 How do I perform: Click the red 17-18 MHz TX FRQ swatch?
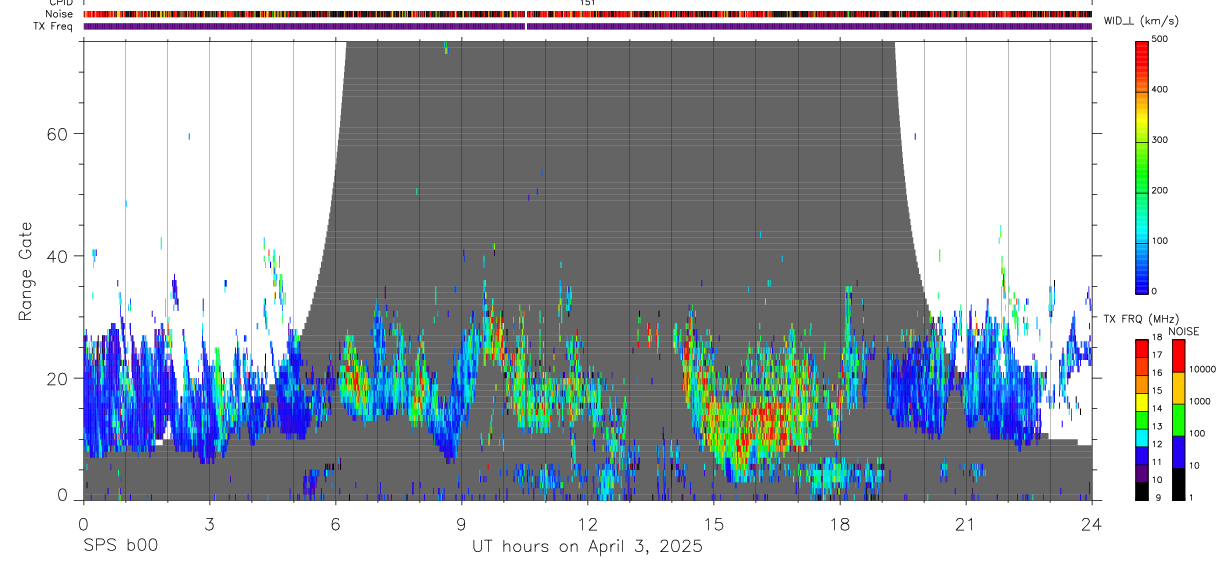pos(1142,347)
